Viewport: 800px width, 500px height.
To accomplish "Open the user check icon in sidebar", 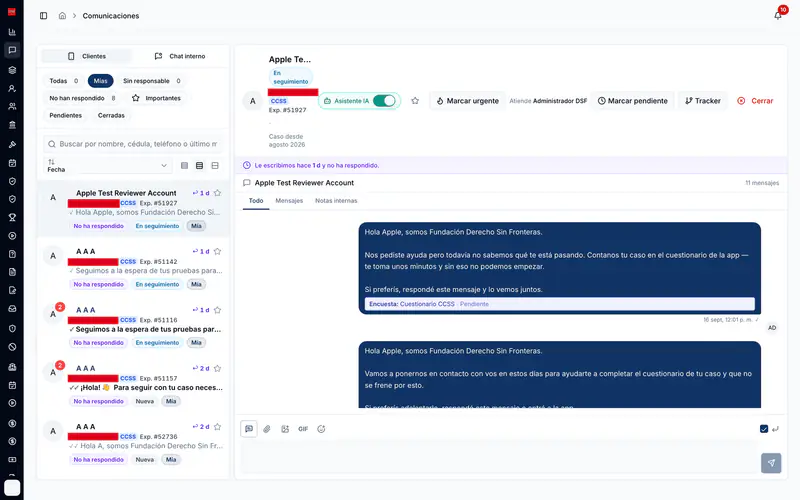I will (12, 88).
